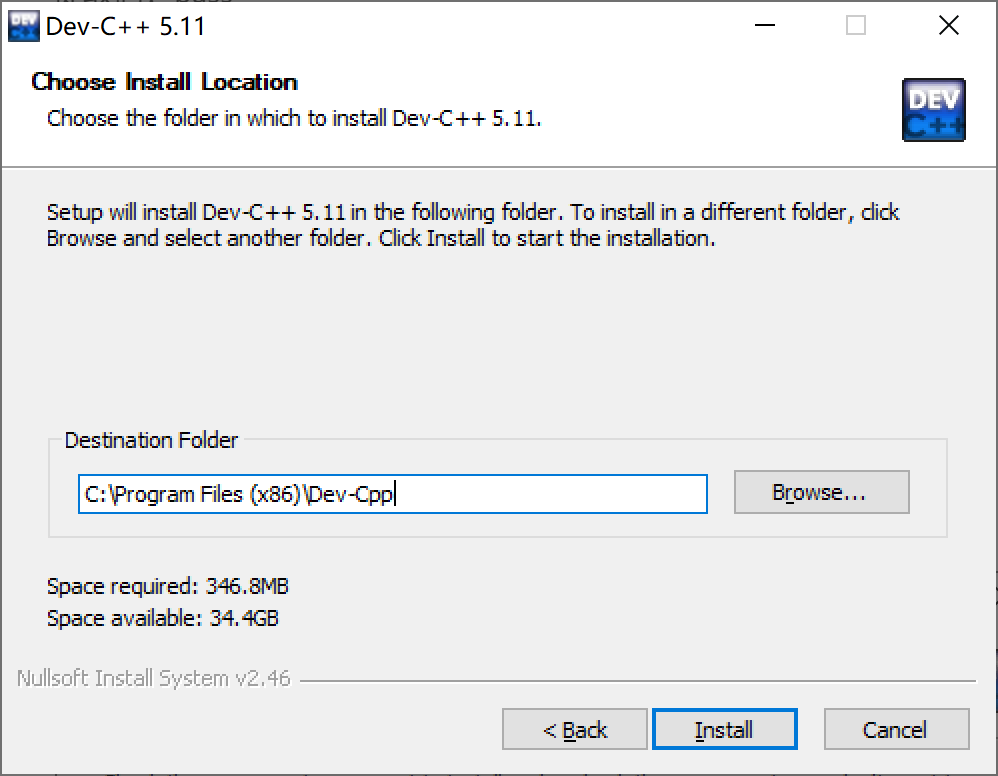
Task: Click the "Space required: 346.8MB" text
Action: coord(168,586)
